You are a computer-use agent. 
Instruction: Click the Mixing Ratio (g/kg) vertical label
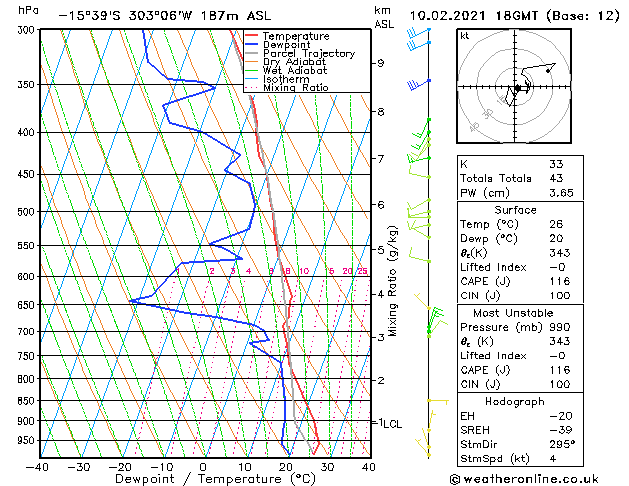pyautogui.click(x=392, y=281)
